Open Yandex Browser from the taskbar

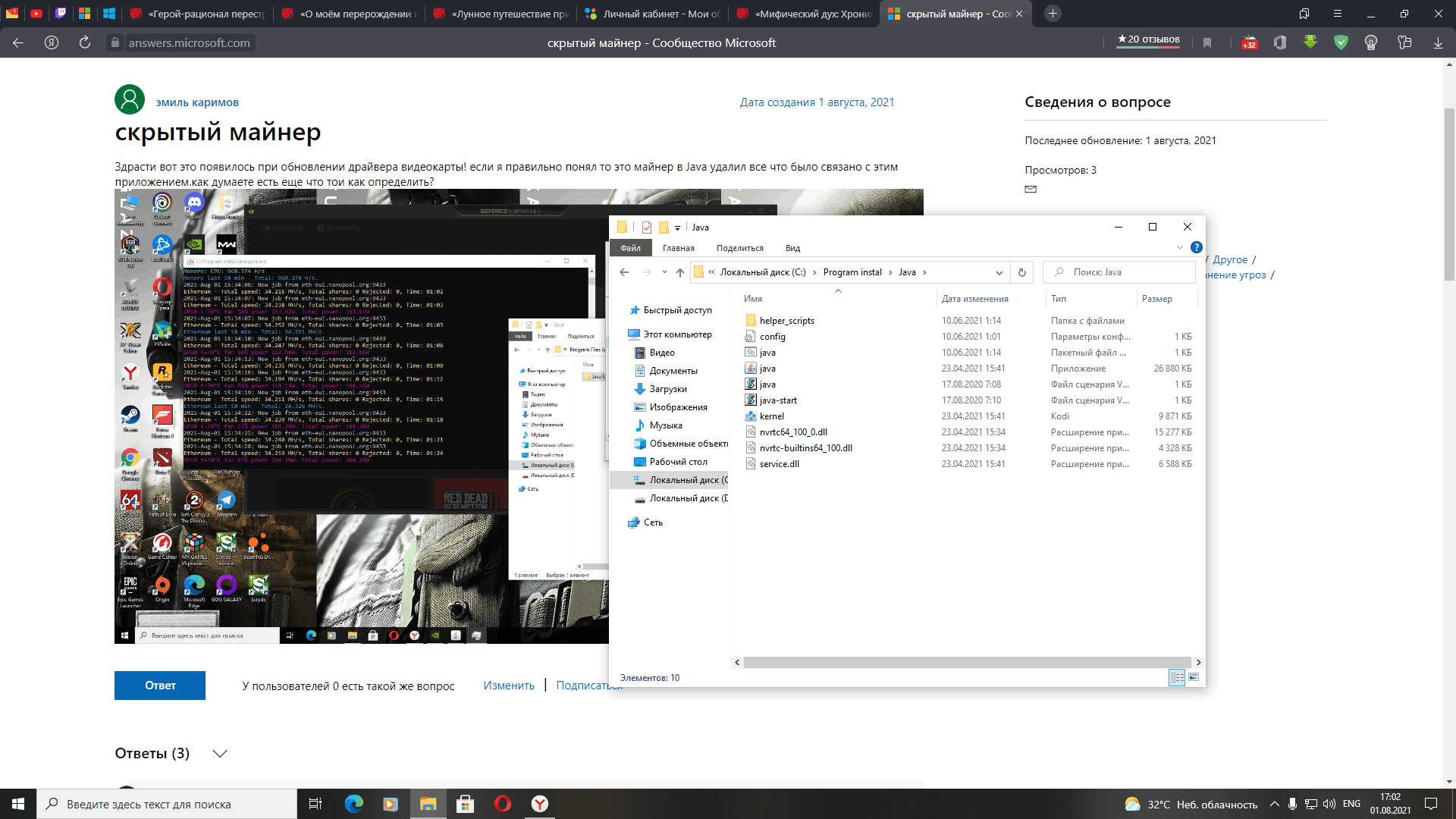pos(540,804)
